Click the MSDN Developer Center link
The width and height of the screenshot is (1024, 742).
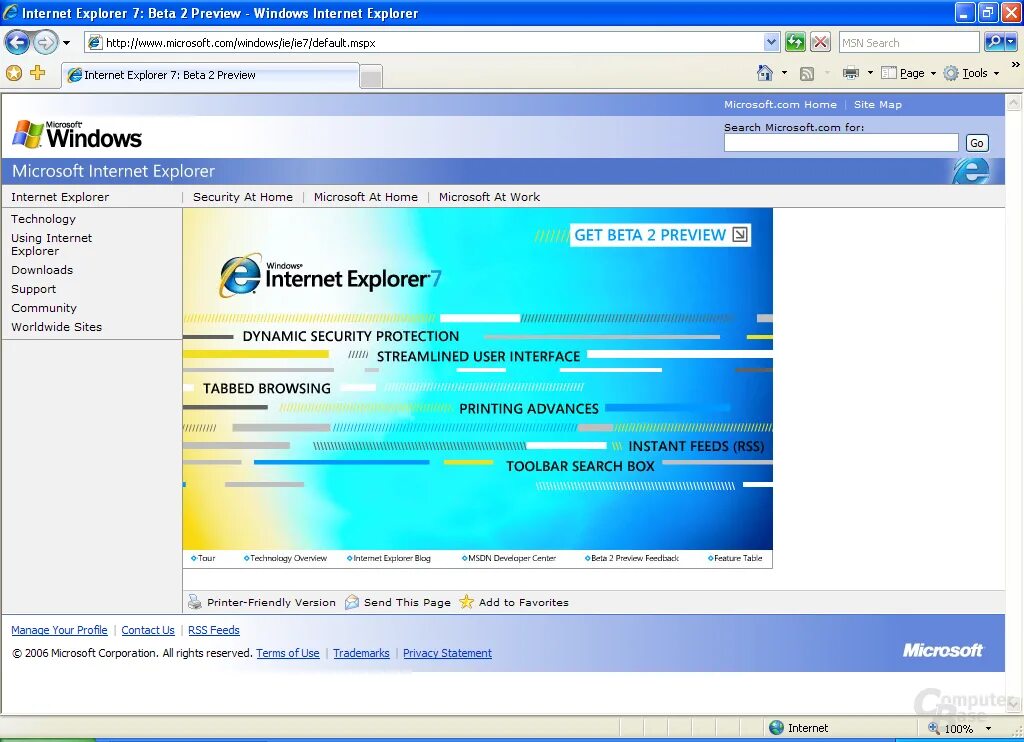pos(509,558)
